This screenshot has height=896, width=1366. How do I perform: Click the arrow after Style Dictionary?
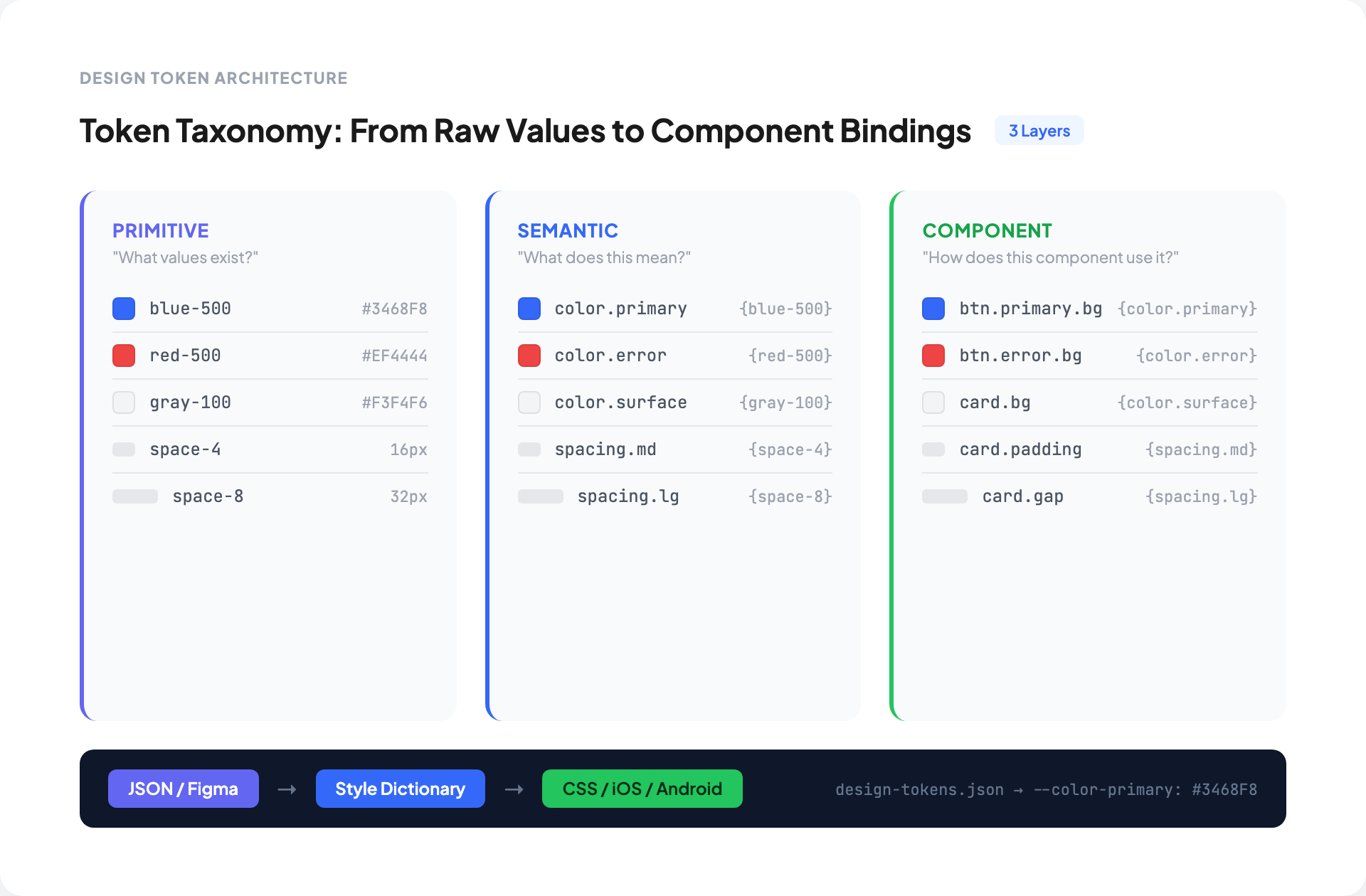[514, 789]
